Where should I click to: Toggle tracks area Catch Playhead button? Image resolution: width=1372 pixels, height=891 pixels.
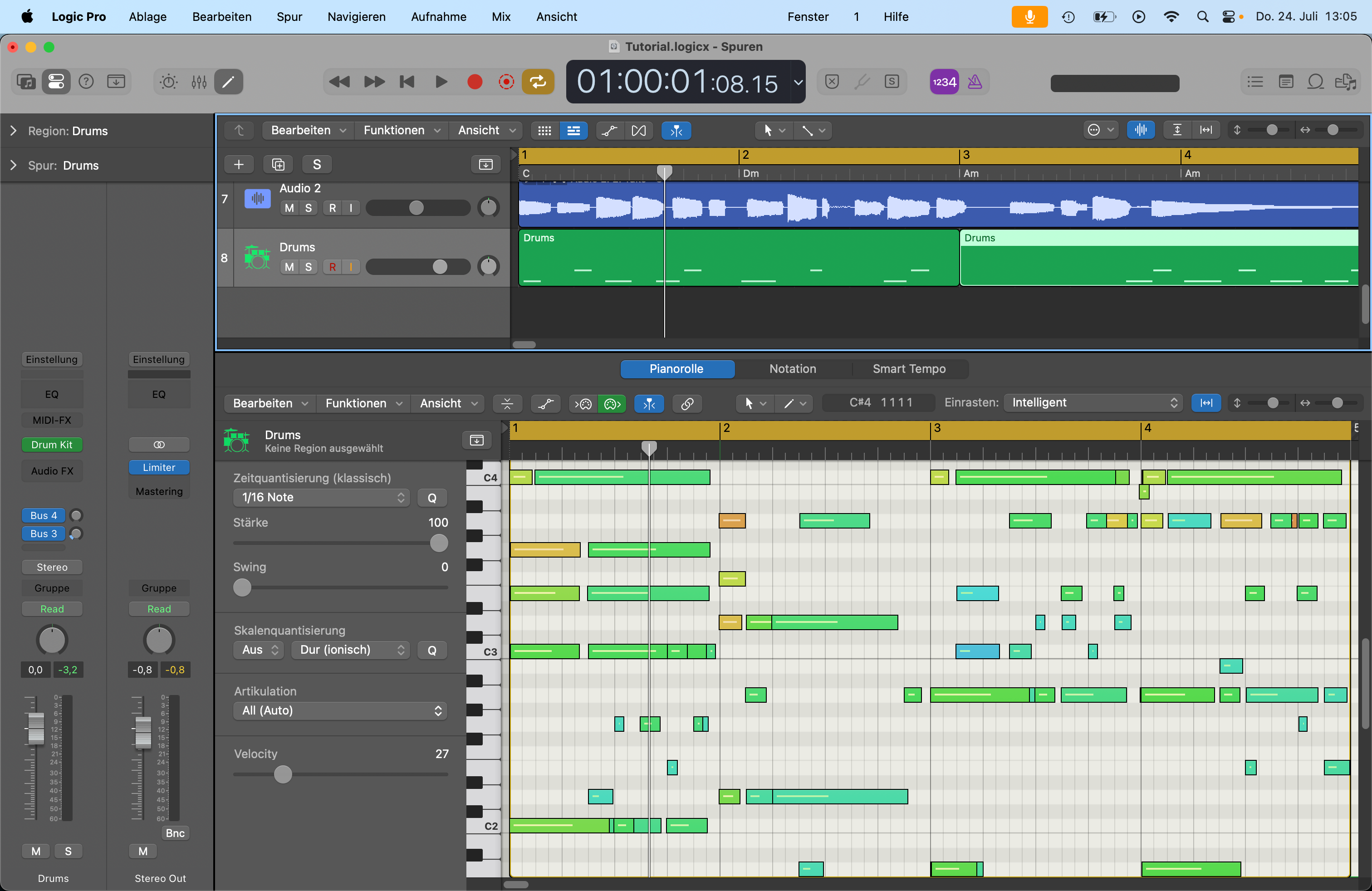click(676, 130)
